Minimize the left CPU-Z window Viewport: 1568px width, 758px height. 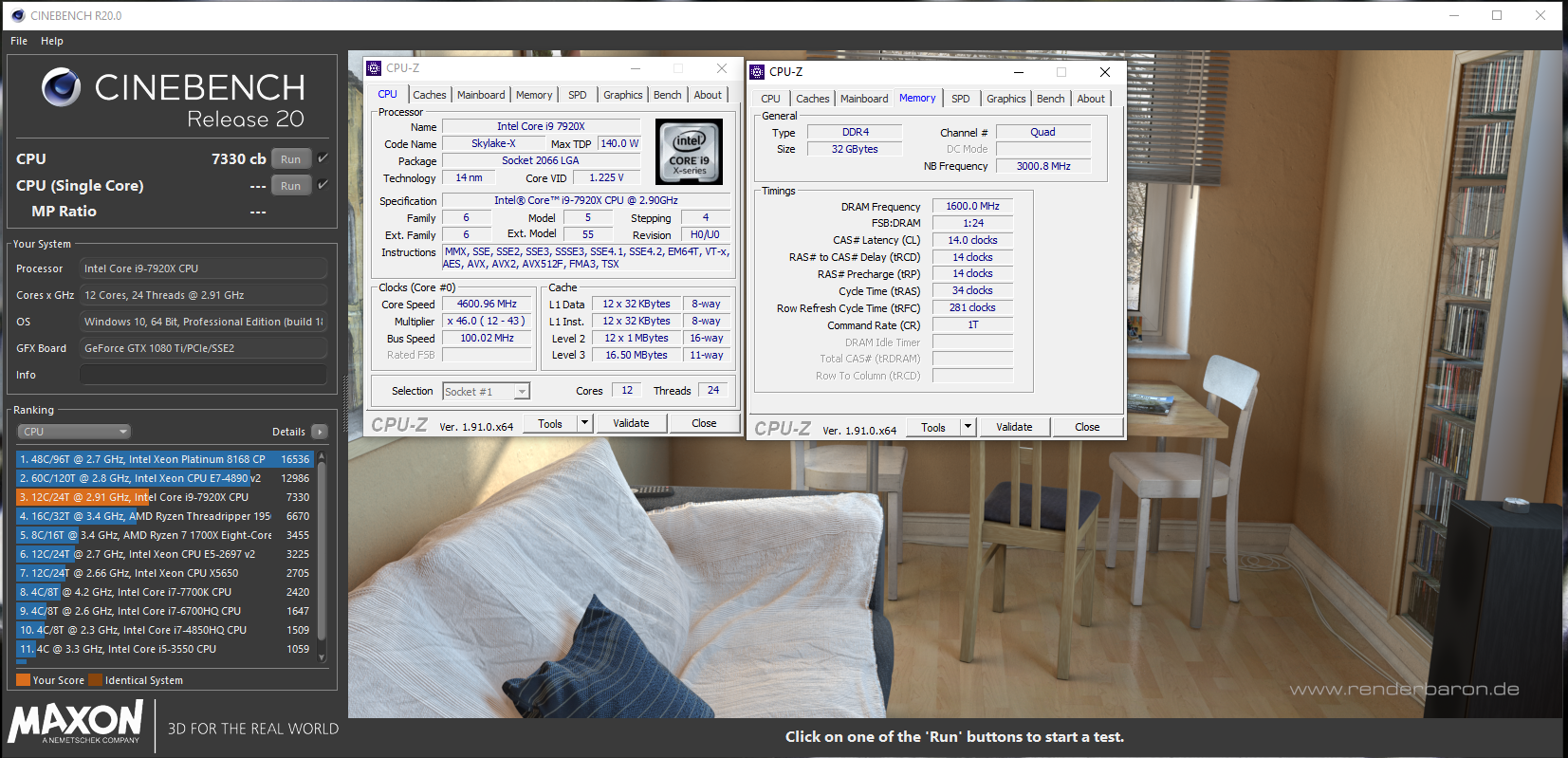click(x=636, y=68)
